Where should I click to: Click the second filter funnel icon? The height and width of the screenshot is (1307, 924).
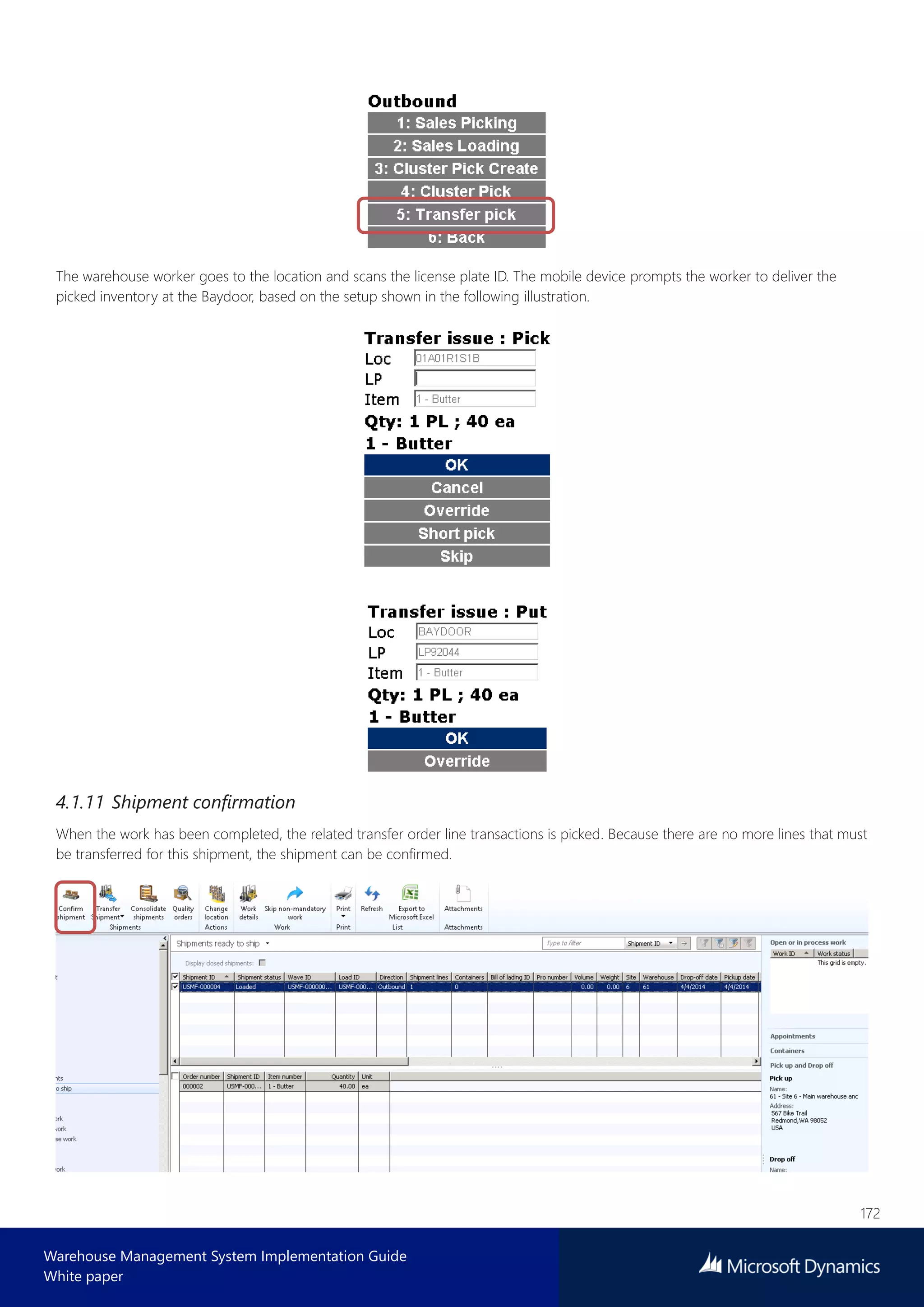coord(719,943)
